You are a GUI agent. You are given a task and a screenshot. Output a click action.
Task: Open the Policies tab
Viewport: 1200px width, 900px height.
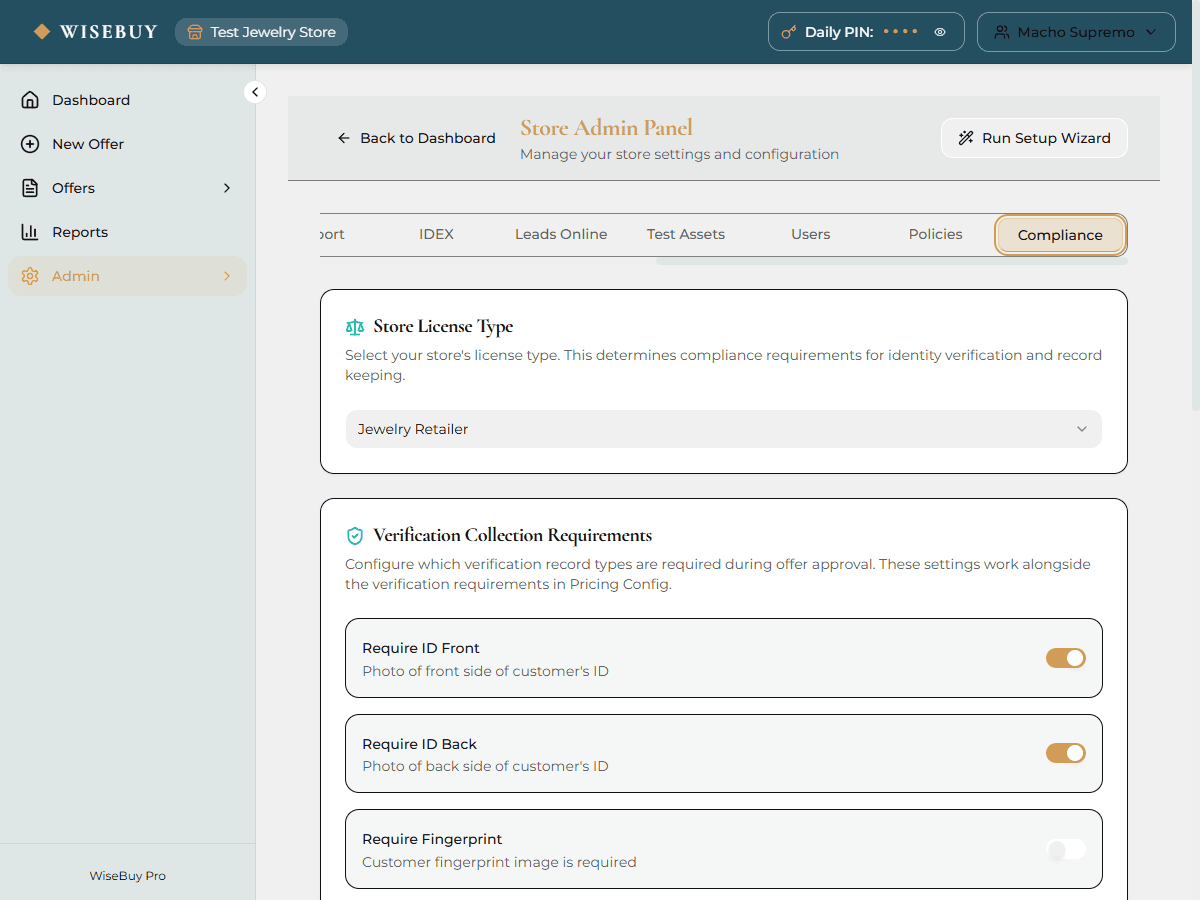pyautogui.click(x=935, y=234)
